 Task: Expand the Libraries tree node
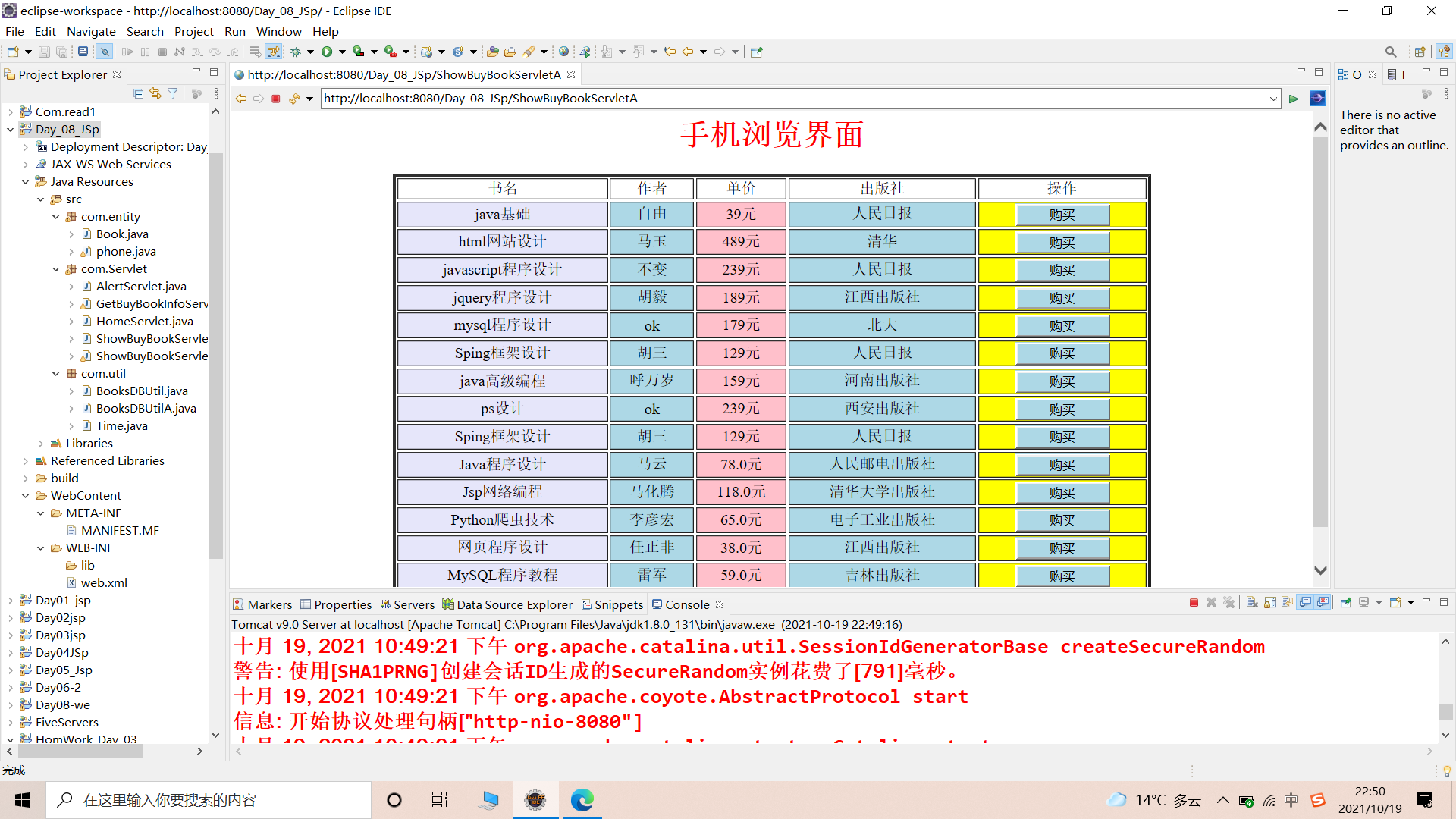click(x=41, y=443)
